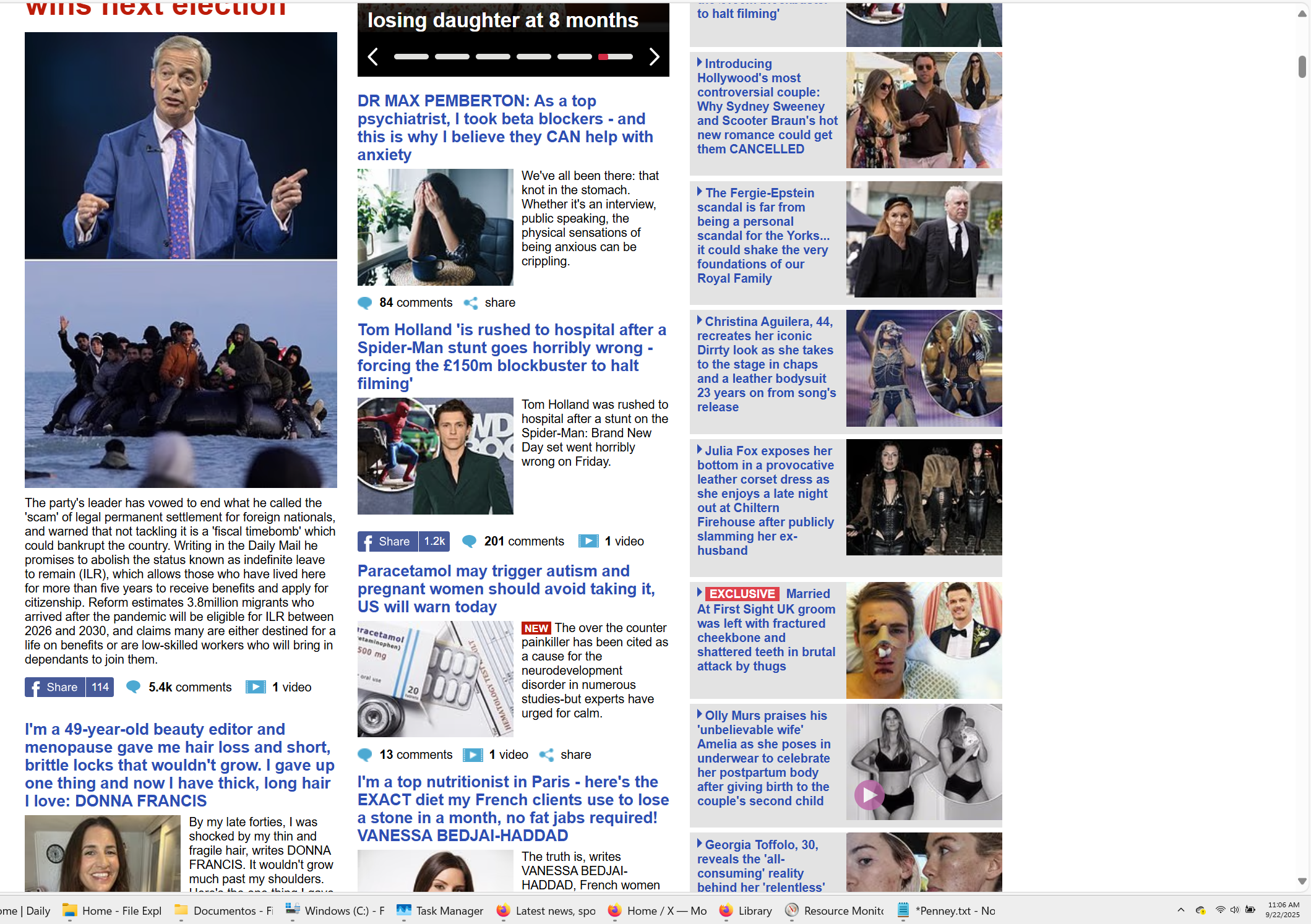1311x924 pixels.
Task: Click the carousel next arrow
Action: 654,57
